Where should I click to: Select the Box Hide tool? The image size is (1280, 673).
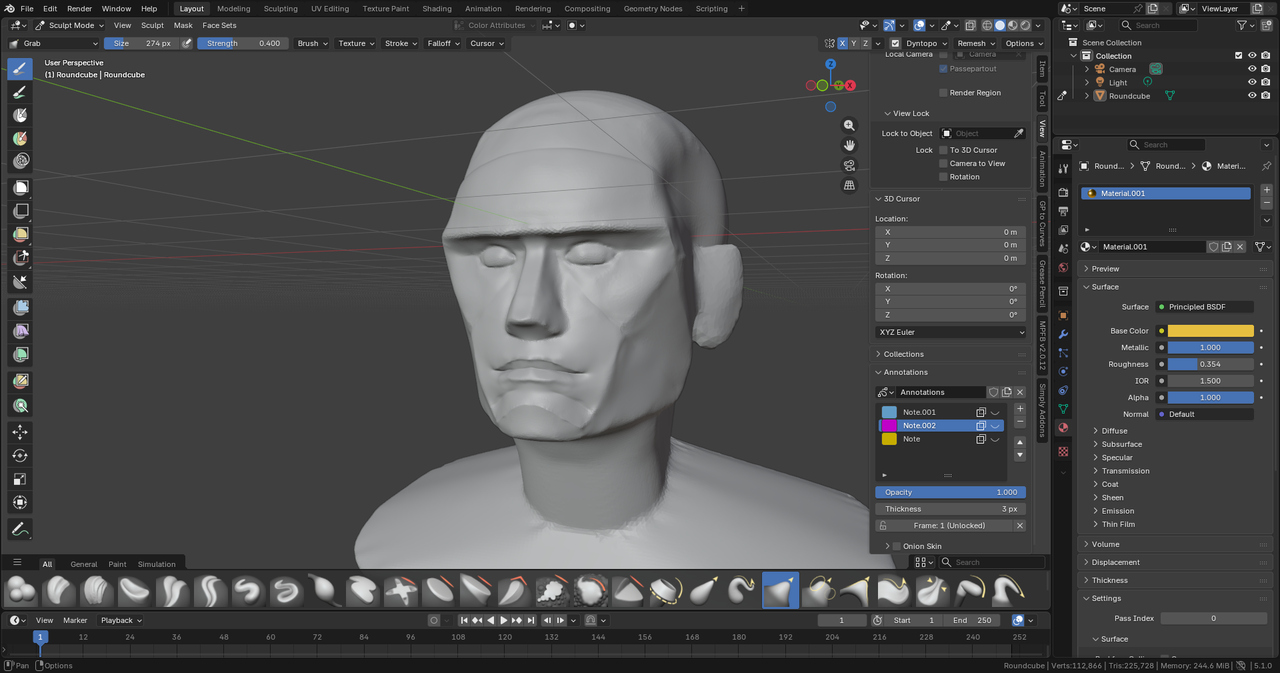20,211
